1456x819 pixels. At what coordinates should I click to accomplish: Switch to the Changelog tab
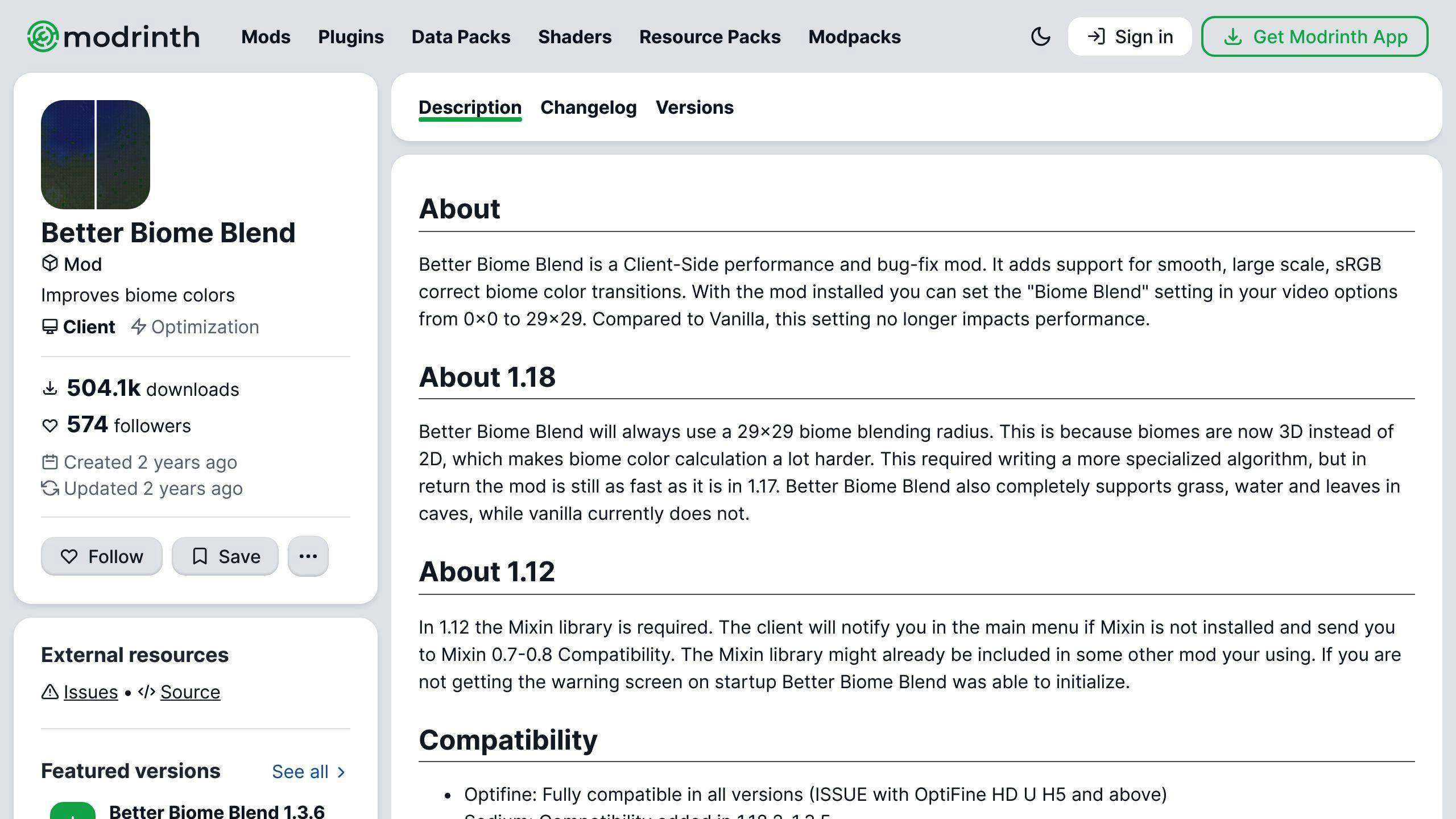coord(588,107)
